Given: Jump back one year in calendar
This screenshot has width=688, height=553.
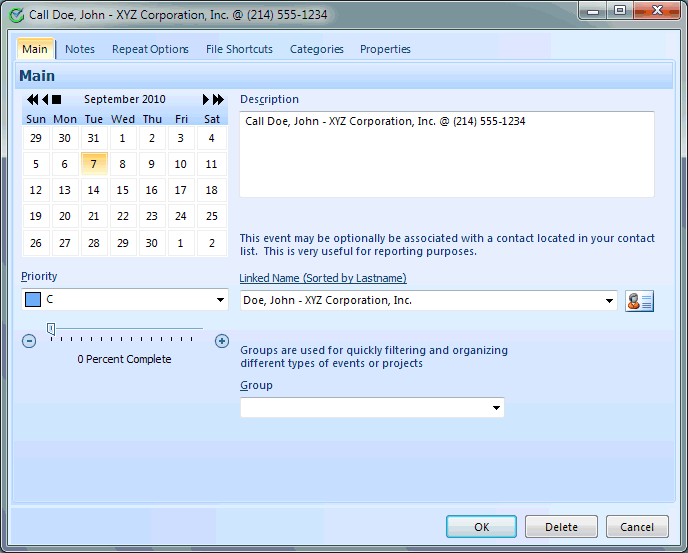Looking at the screenshot, I should pos(32,100).
